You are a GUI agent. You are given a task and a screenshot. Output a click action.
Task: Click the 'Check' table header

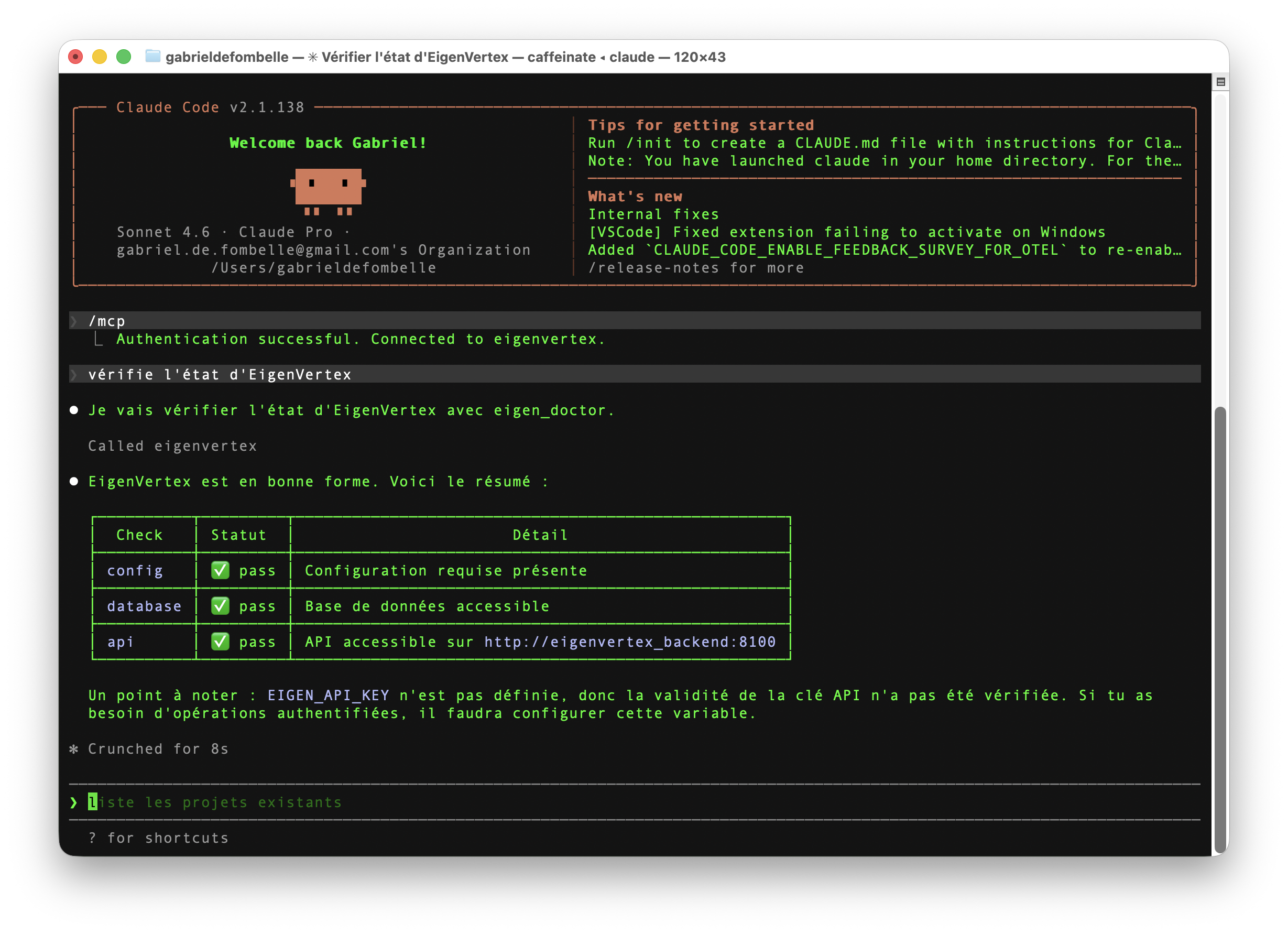139,535
